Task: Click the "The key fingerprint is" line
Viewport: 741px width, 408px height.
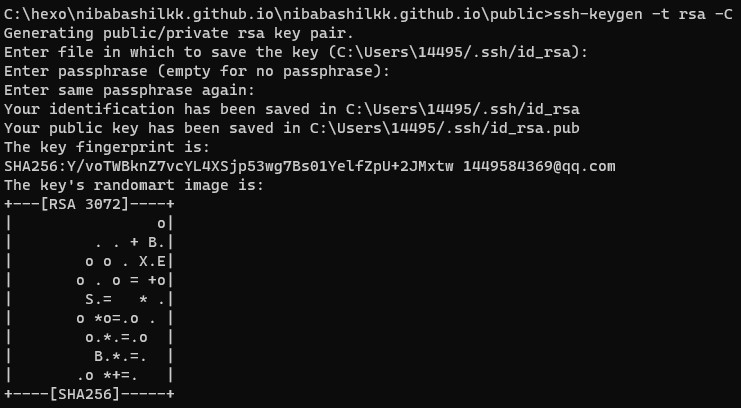Action: [x=114, y=147]
